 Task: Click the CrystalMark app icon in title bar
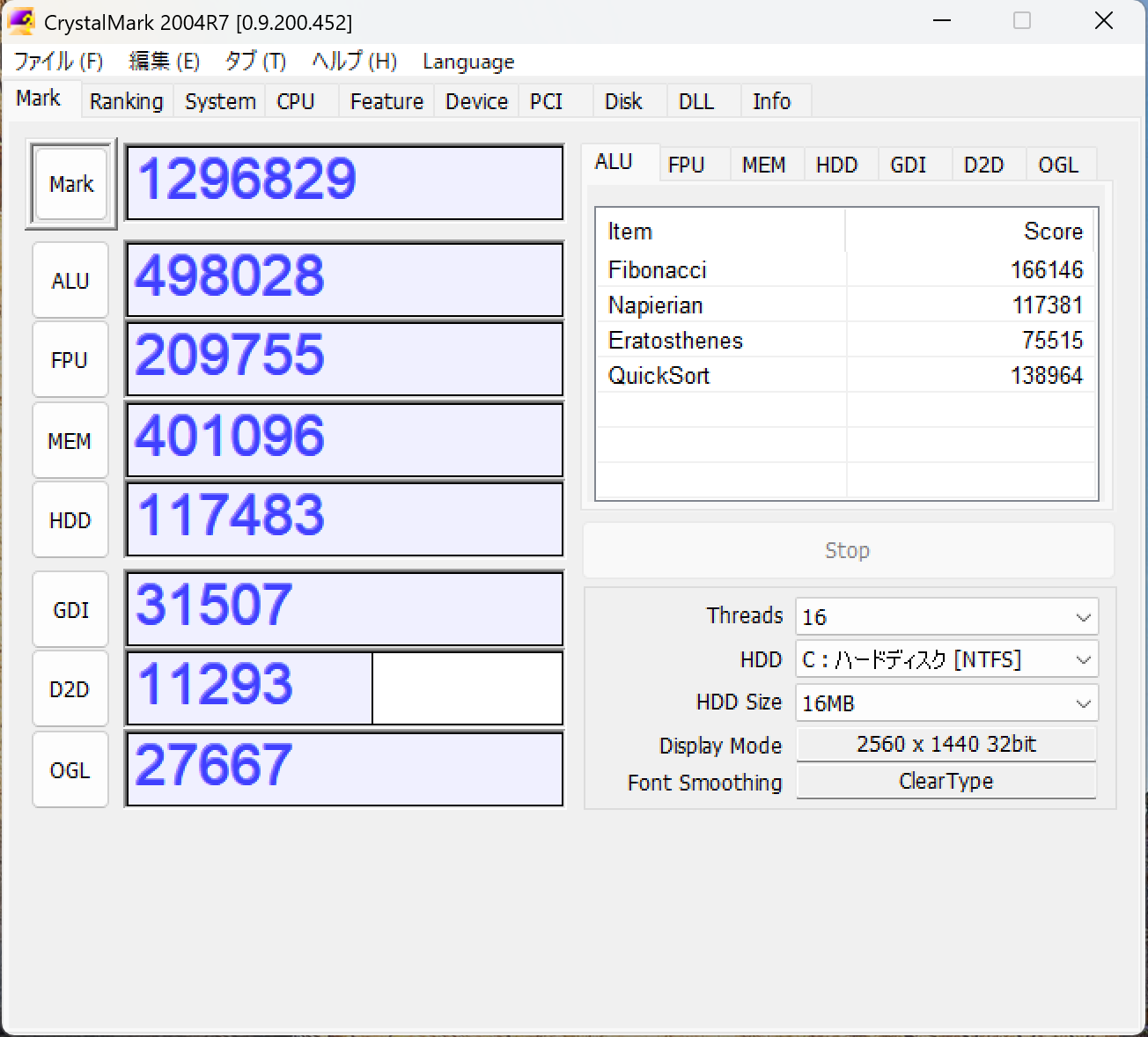pos(21,21)
